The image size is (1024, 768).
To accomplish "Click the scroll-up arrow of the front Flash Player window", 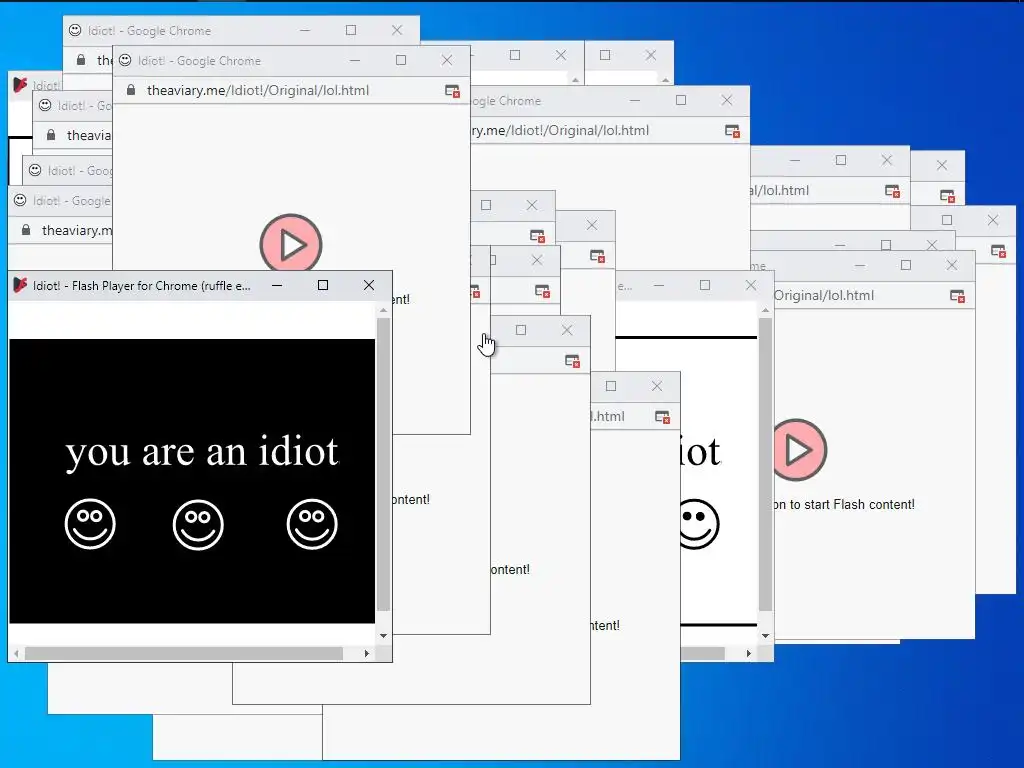I will tap(383, 311).
